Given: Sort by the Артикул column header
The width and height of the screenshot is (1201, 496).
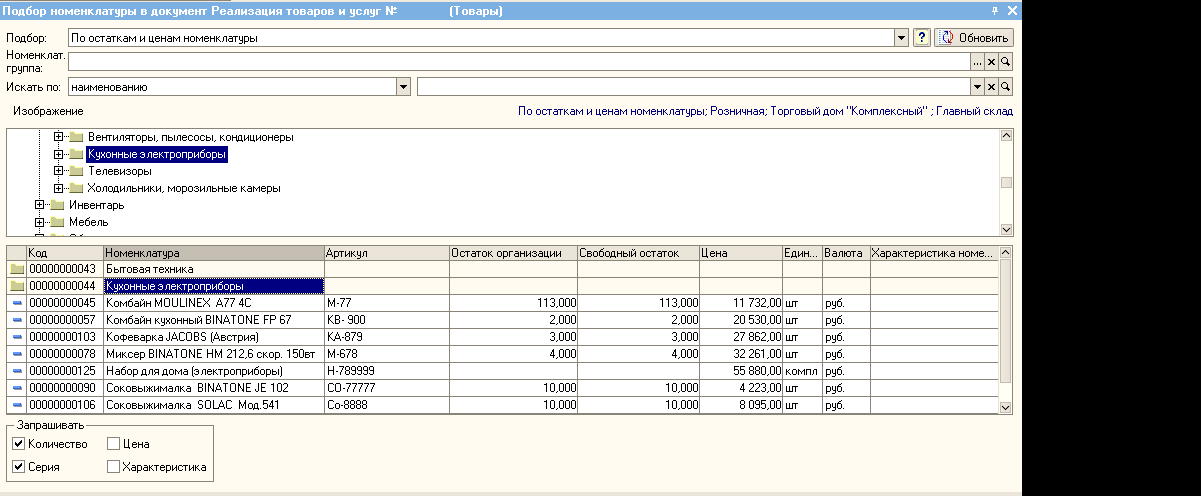Looking at the screenshot, I should (387, 253).
